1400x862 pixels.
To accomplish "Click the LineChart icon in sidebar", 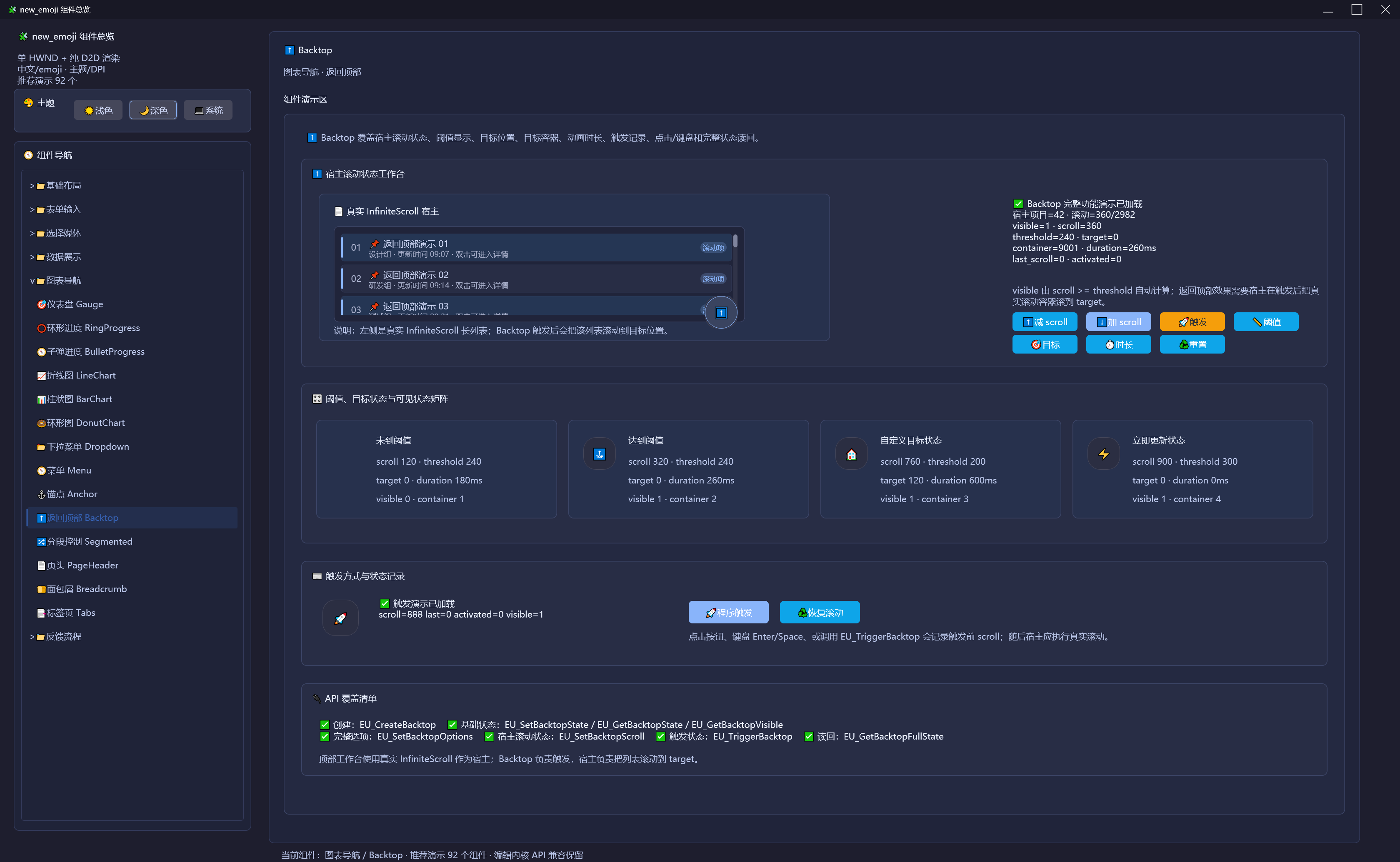I will point(41,376).
